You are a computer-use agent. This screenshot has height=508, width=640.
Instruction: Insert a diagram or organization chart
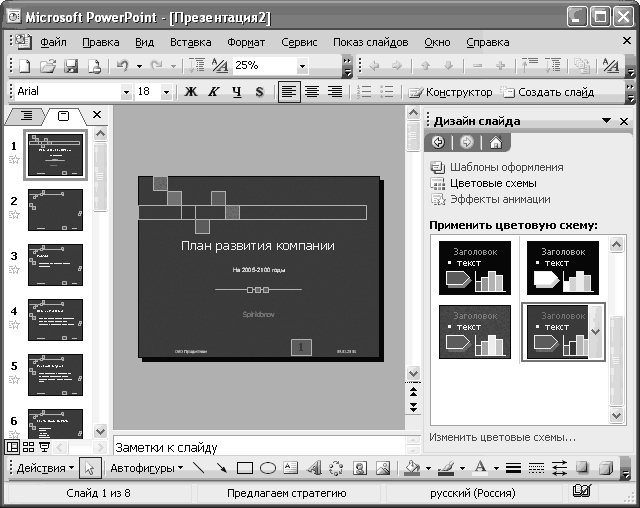click(336, 468)
